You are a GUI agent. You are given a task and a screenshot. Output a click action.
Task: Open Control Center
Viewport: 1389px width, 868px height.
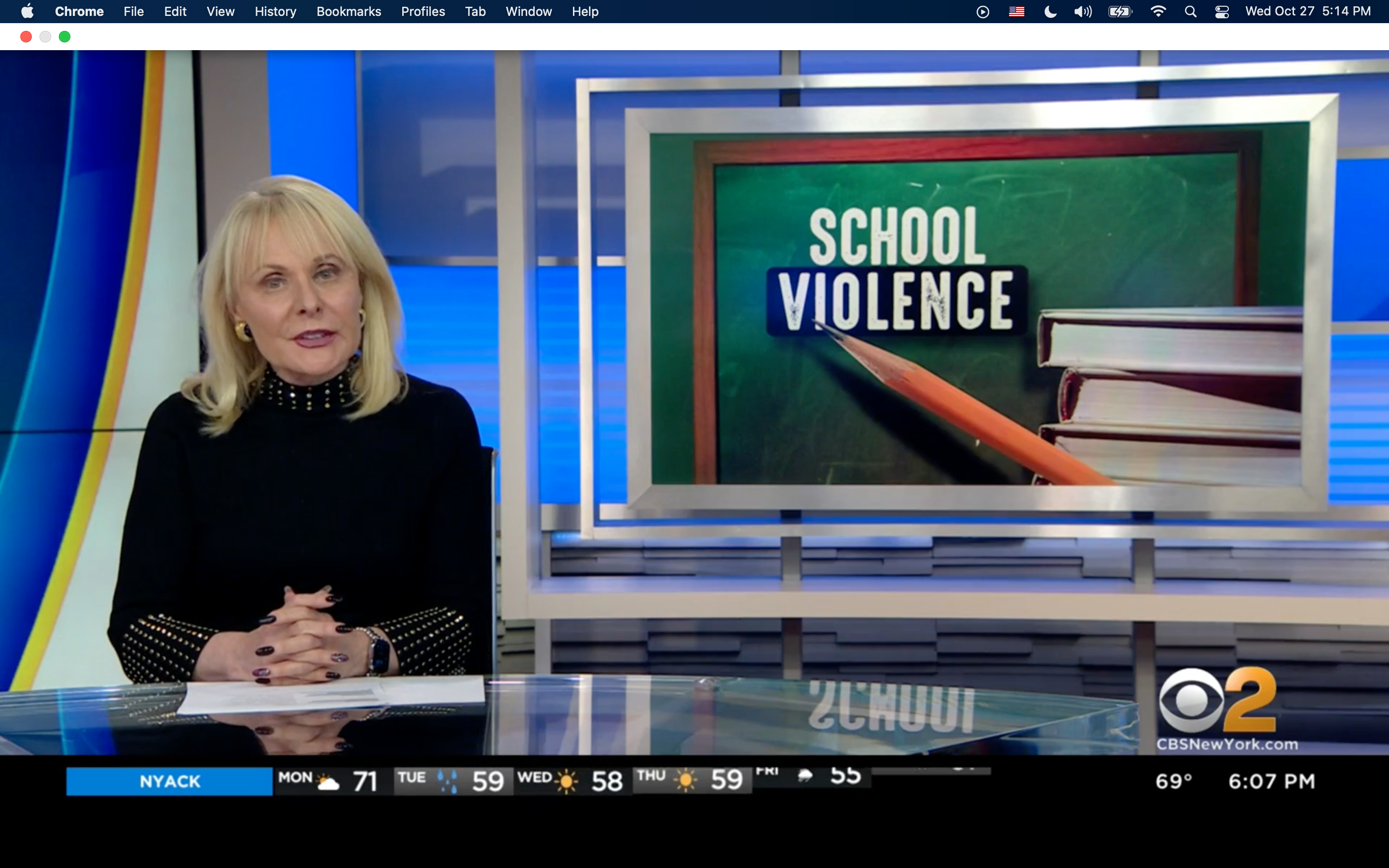(x=1222, y=12)
